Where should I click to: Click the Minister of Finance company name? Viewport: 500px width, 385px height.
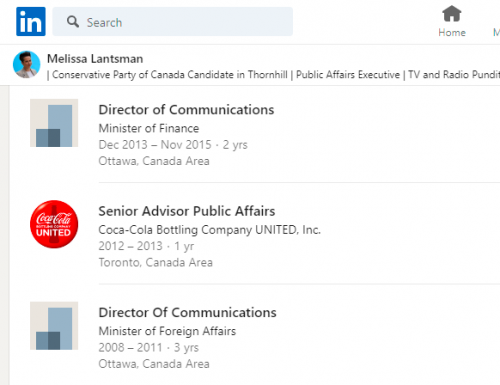pos(149,128)
